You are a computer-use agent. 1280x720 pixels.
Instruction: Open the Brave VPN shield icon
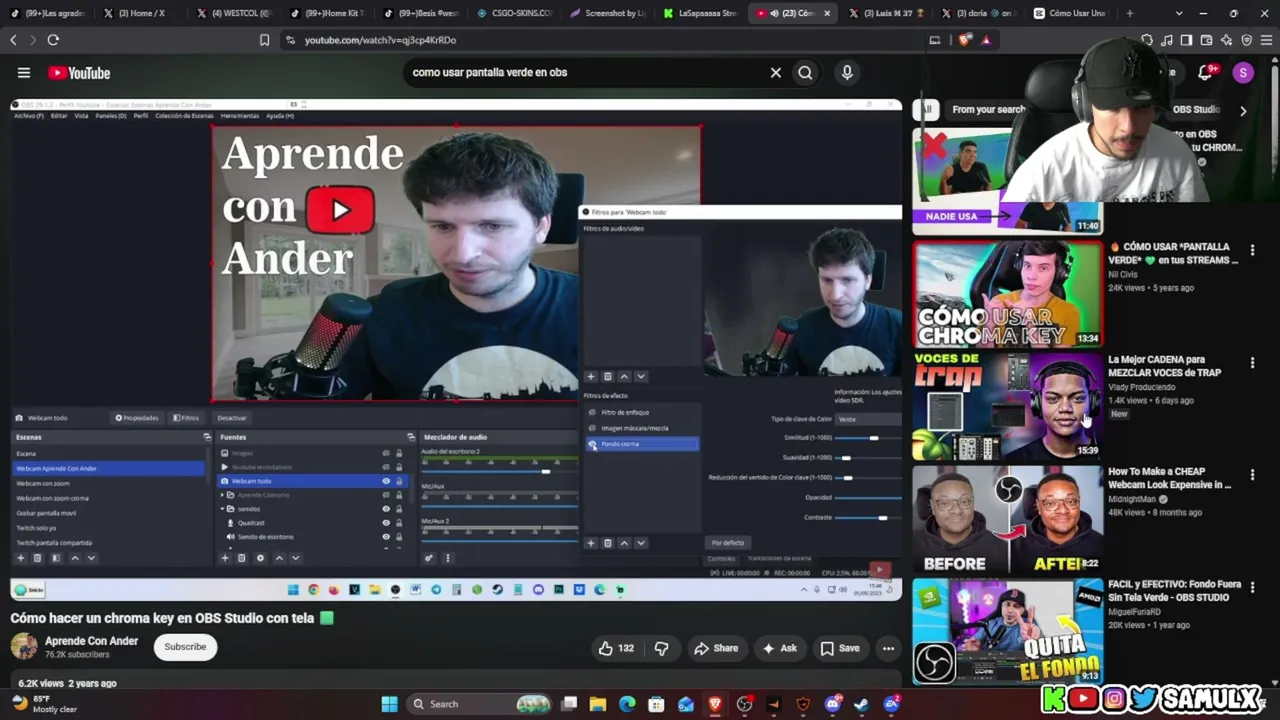(1246, 40)
